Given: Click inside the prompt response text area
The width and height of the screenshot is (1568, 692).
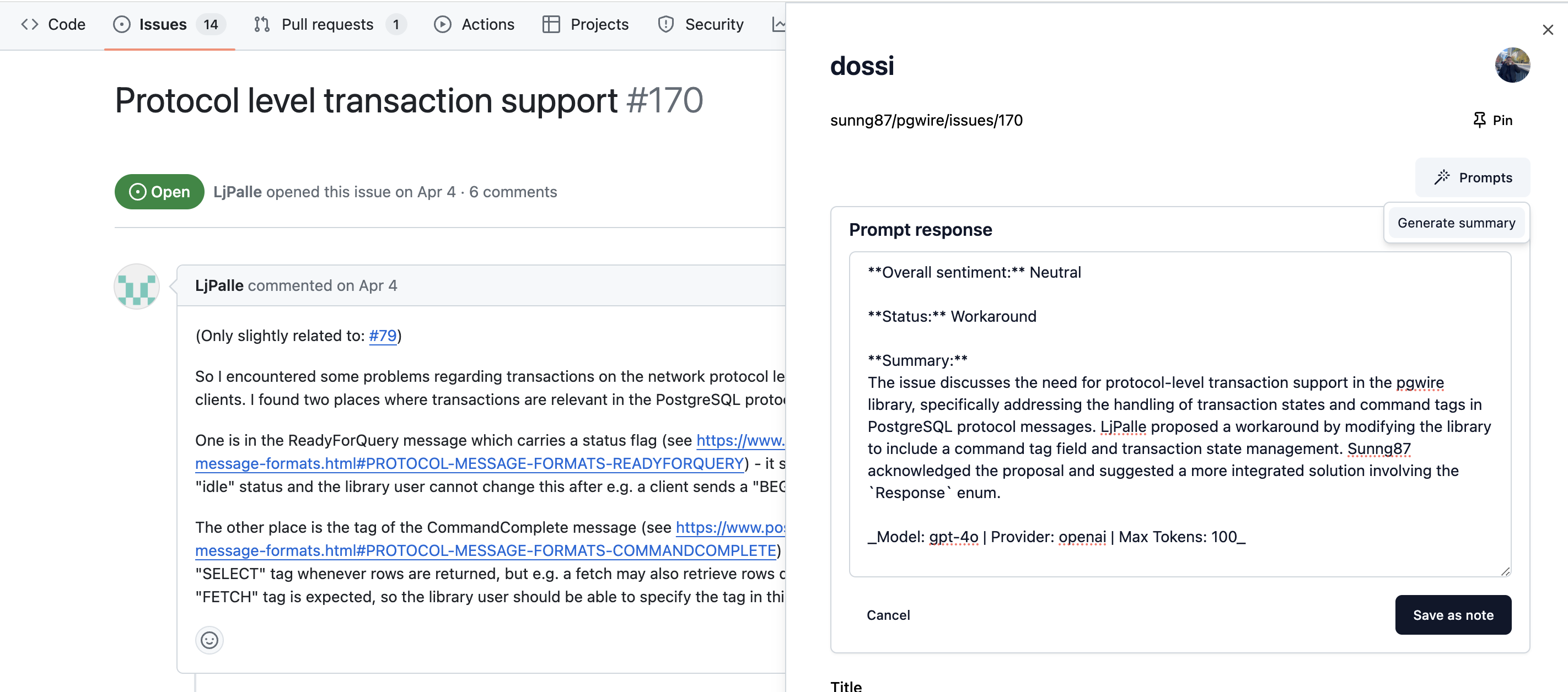Looking at the screenshot, I should [1180, 414].
